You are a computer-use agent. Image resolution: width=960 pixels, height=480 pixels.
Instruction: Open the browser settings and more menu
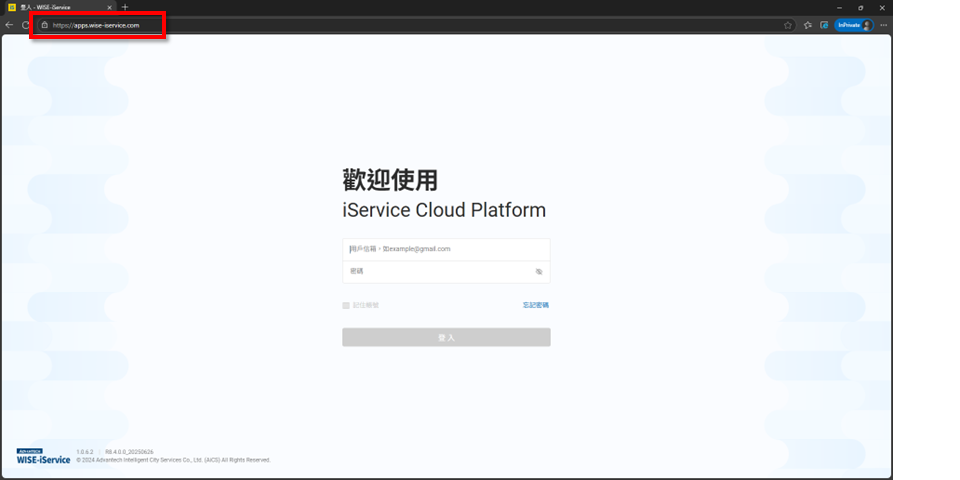pyautogui.click(x=883, y=25)
